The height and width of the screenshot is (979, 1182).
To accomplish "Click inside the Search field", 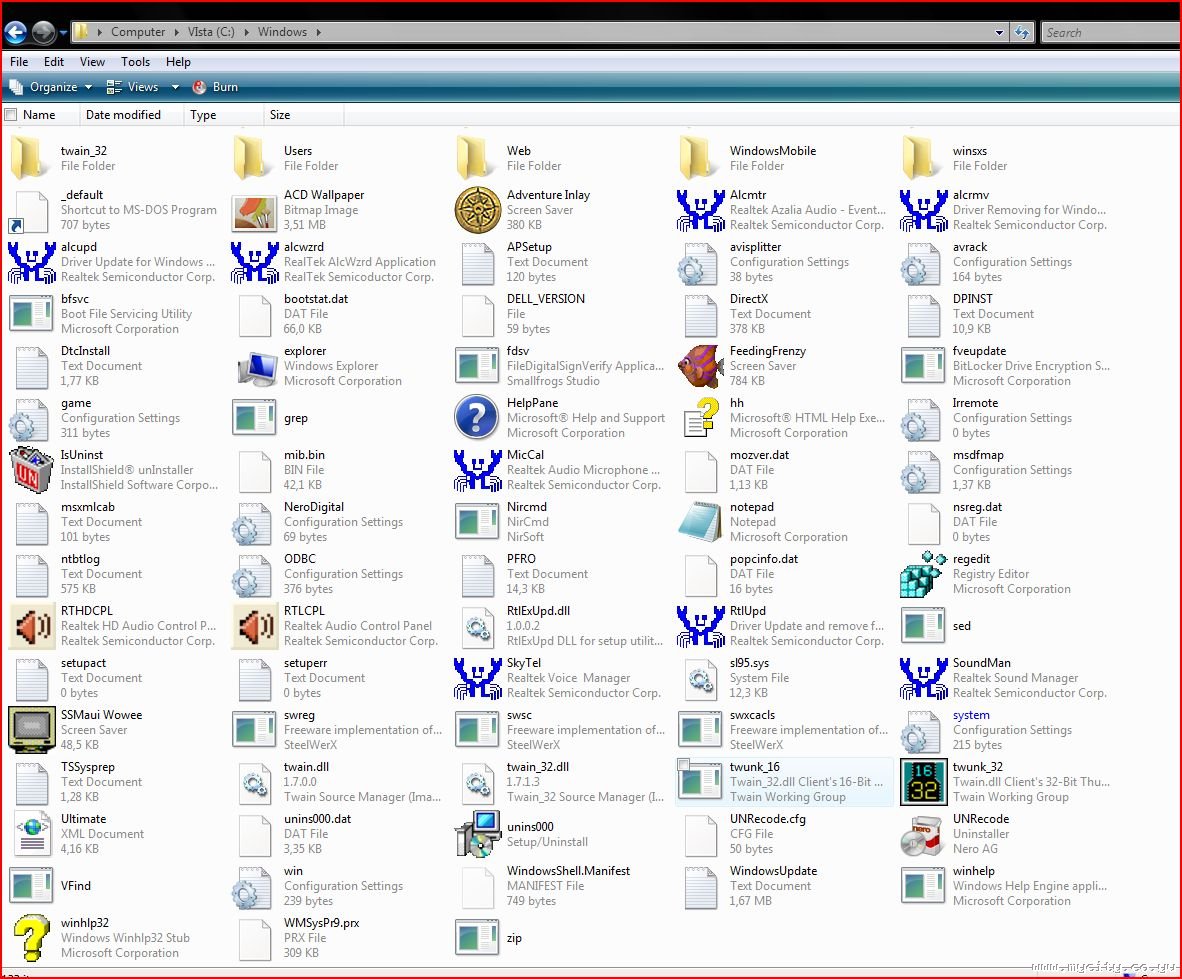I will (1110, 32).
